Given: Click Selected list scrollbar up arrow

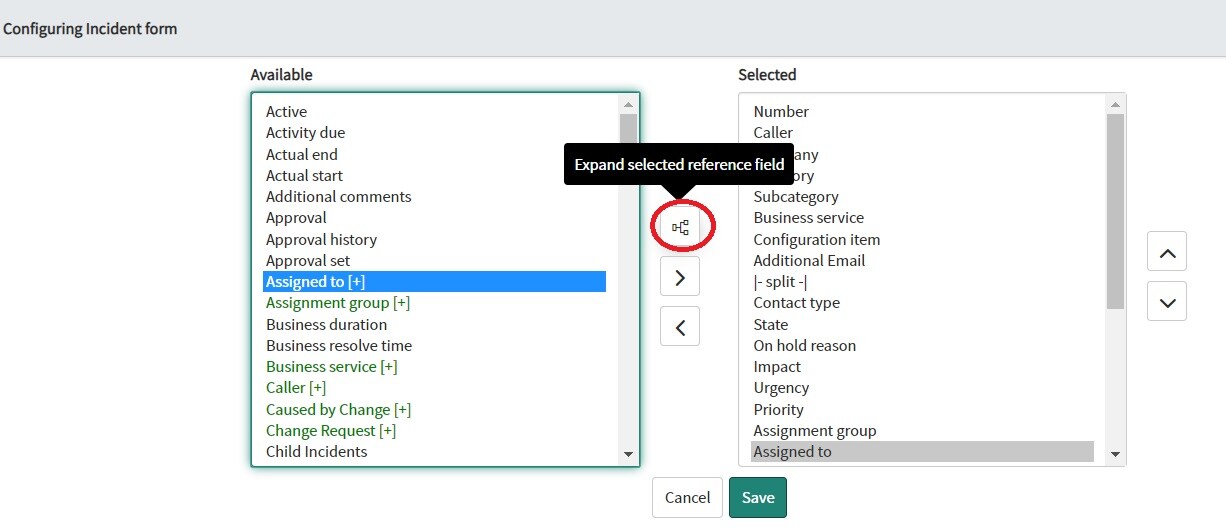Looking at the screenshot, I should pyautogui.click(x=1116, y=104).
